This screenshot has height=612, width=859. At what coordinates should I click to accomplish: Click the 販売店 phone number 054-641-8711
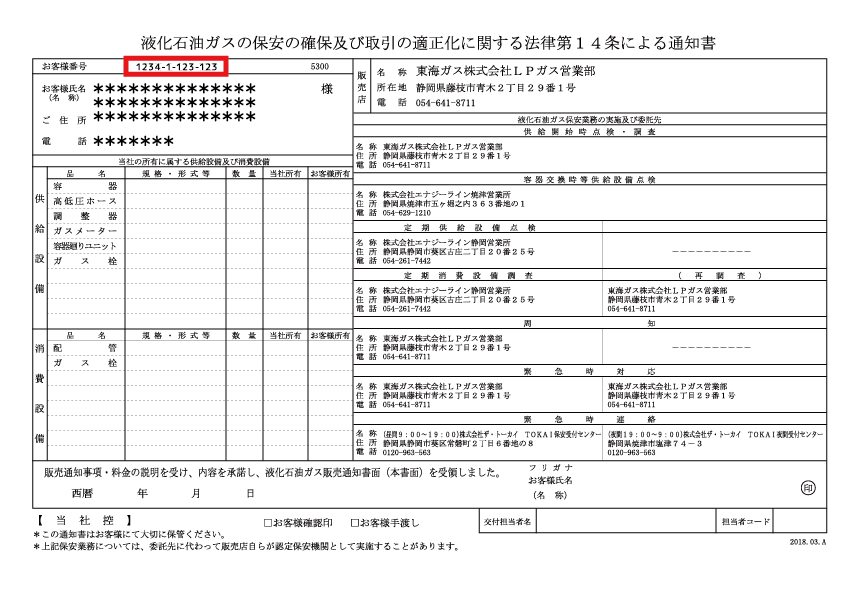click(446, 103)
